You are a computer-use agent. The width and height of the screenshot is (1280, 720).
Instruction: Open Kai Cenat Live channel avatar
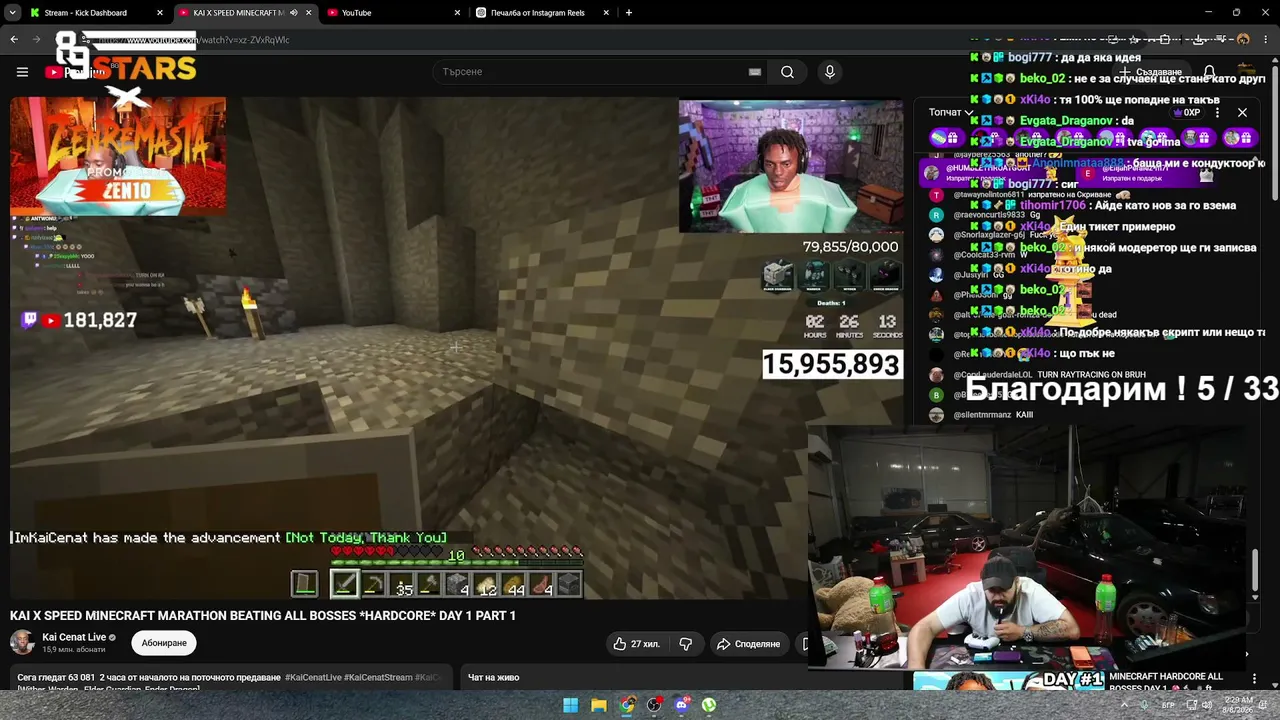(x=22, y=642)
